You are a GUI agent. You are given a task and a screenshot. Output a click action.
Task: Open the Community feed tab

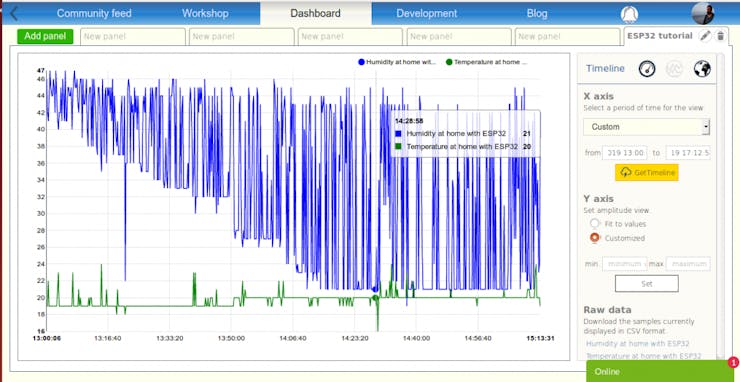[94, 13]
